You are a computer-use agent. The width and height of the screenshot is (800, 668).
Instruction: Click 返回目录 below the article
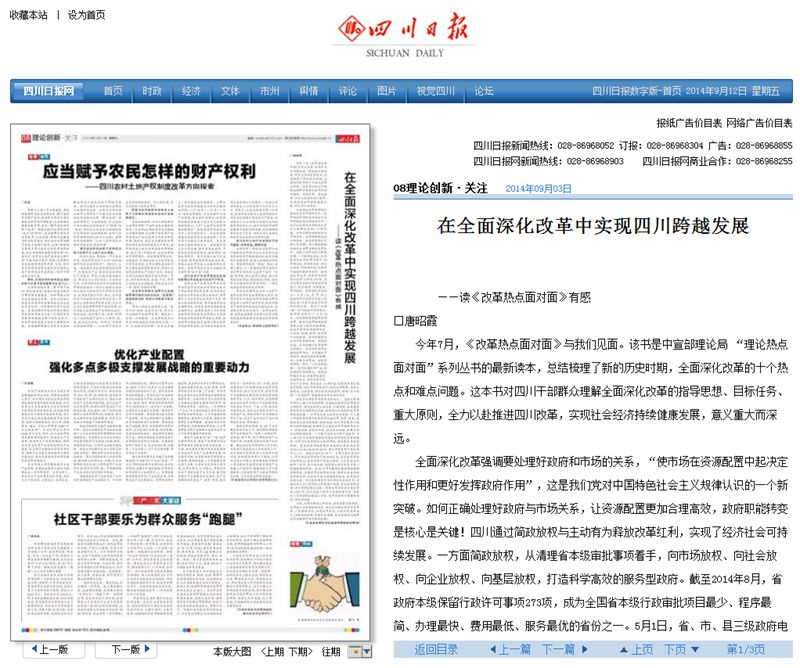click(436, 650)
